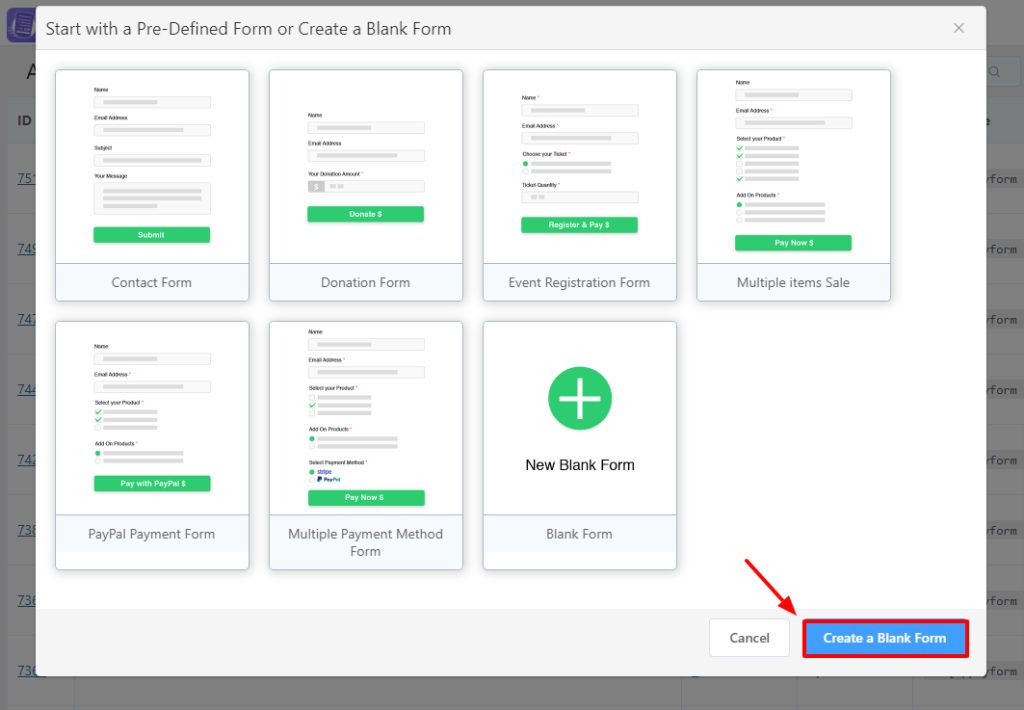Image resolution: width=1024 pixels, height=710 pixels.
Task: Click the Donate $ button in Donation Form preview
Action: coord(365,213)
